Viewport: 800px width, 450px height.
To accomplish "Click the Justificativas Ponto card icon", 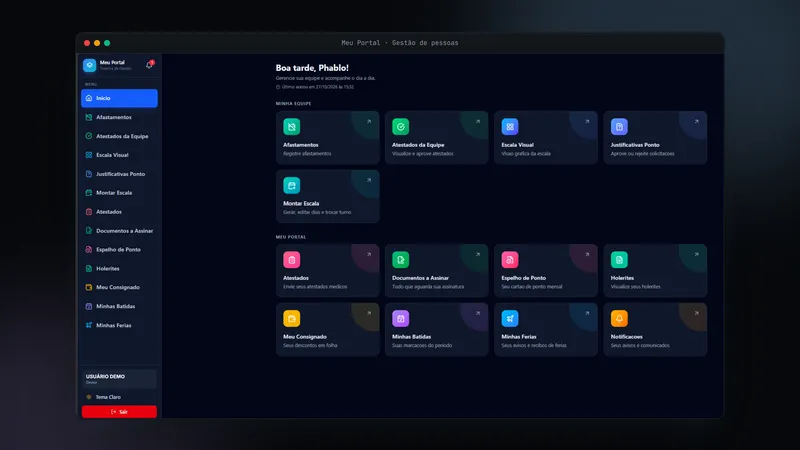I will [x=619, y=127].
